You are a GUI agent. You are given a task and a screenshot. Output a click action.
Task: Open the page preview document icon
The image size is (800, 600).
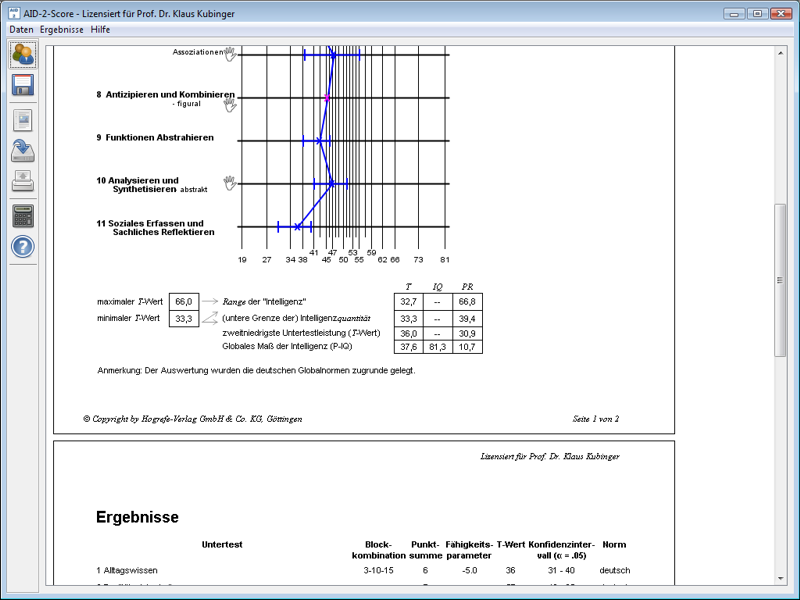(x=23, y=120)
